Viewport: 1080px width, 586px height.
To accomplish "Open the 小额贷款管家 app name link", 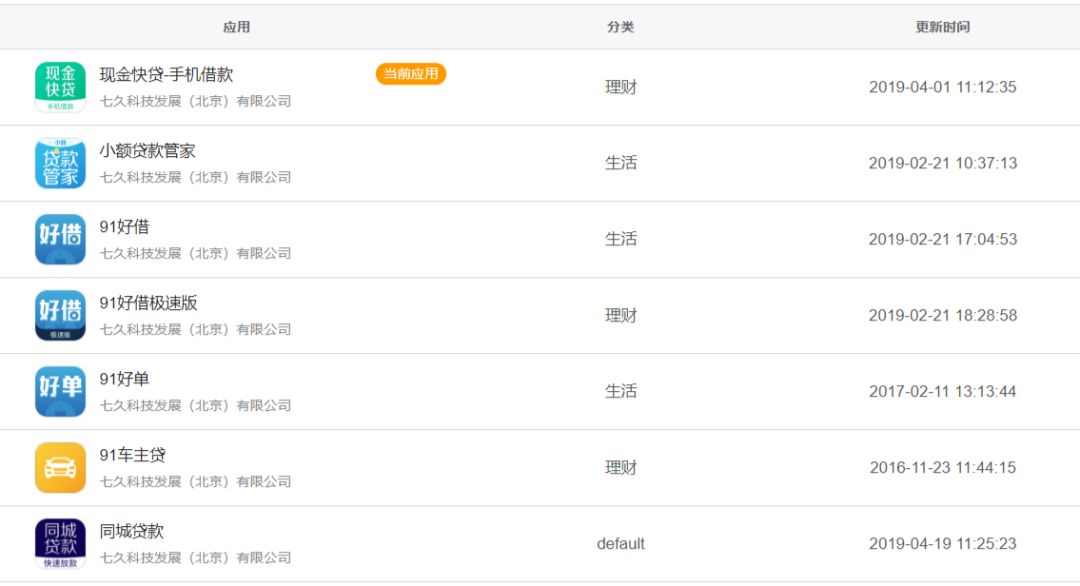I will [147, 151].
